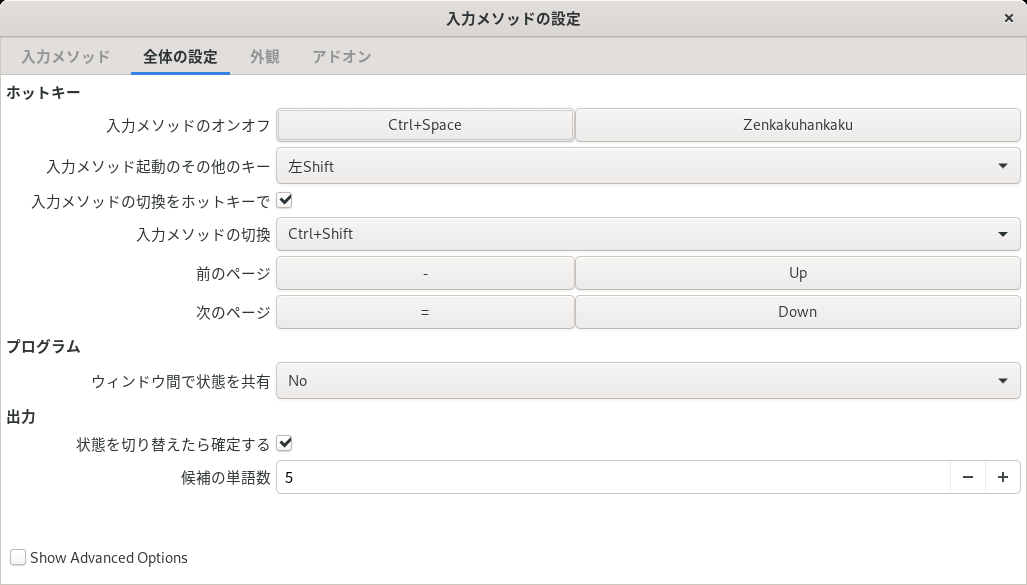Click the Zenkakuhankaku hotkey button
This screenshot has height=585, width=1027.
798,125
